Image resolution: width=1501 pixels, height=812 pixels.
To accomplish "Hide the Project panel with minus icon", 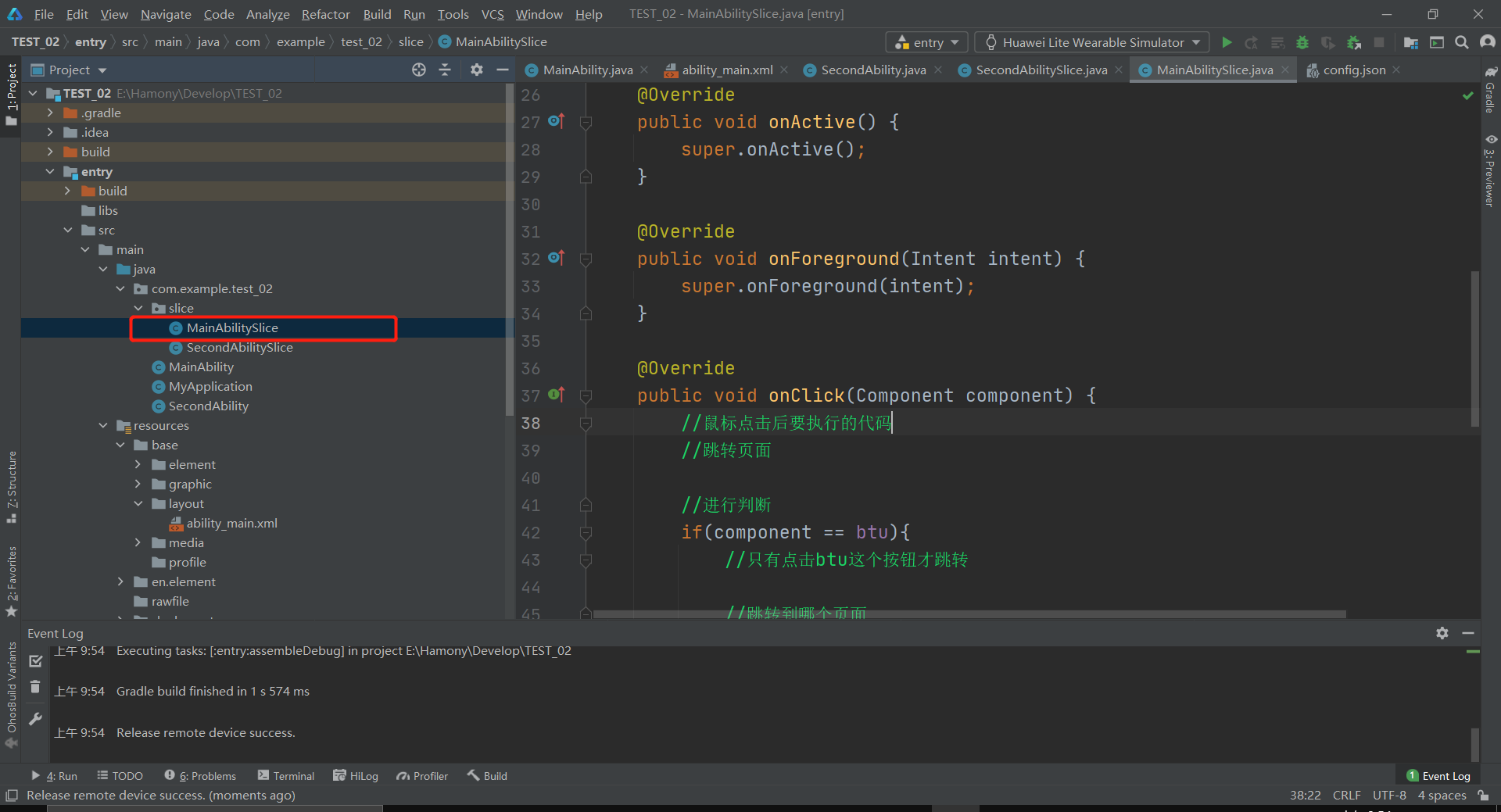I will (503, 70).
